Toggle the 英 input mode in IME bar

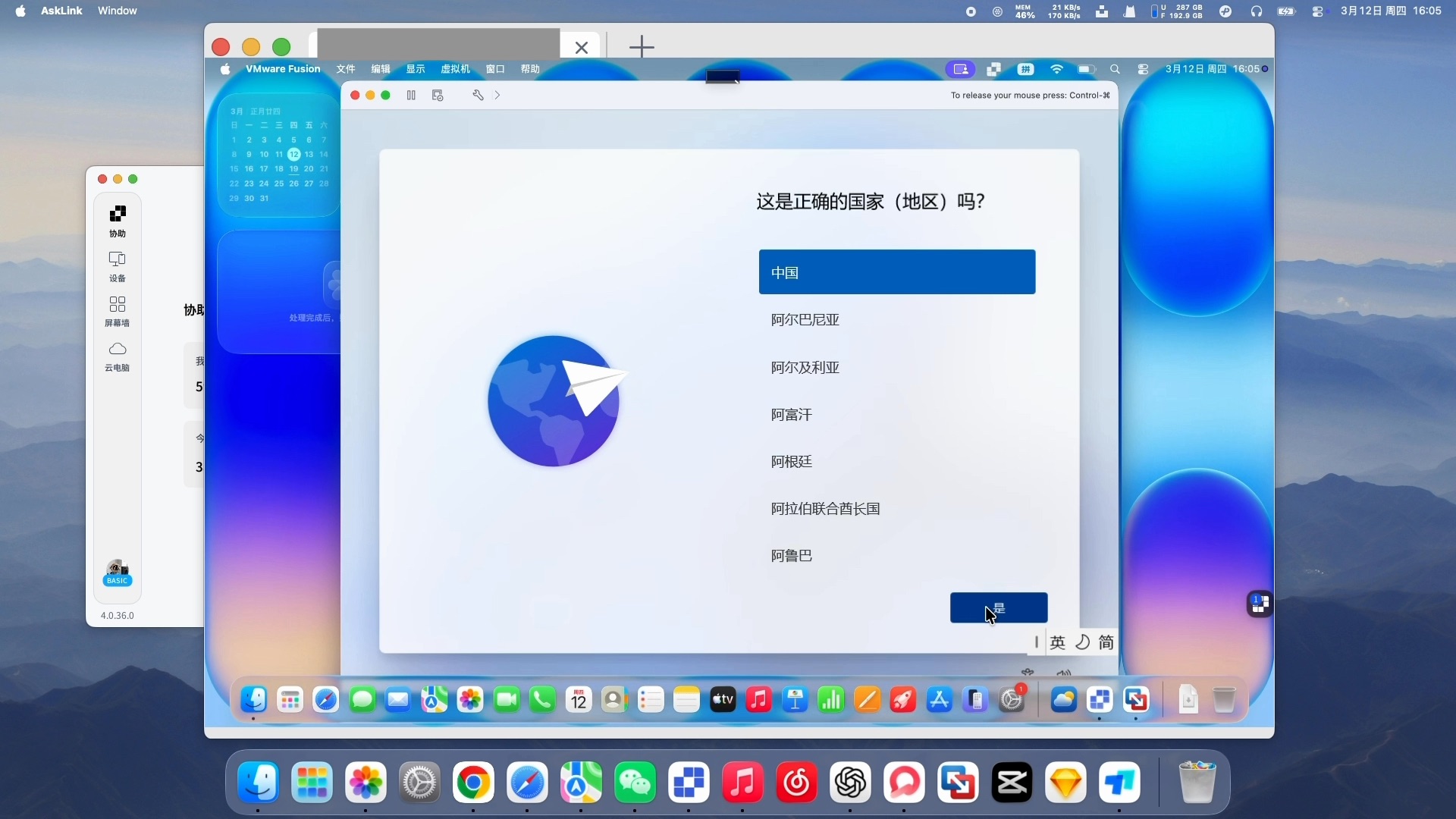coord(1058,642)
